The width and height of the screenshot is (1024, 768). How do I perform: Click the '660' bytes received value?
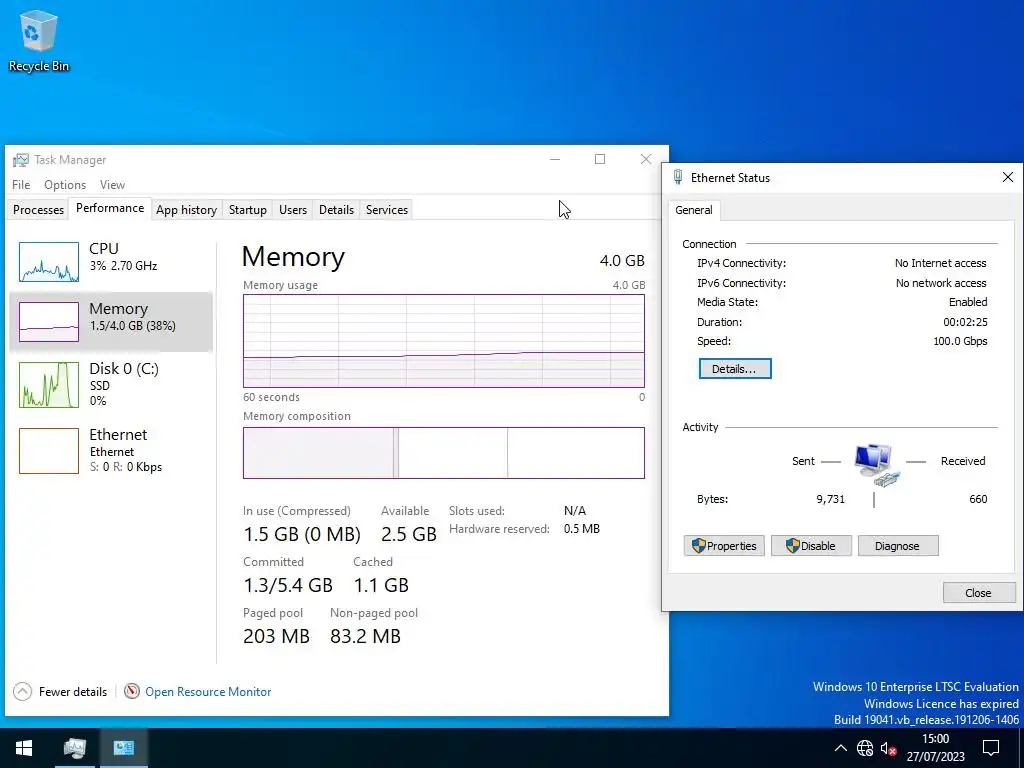click(x=978, y=499)
